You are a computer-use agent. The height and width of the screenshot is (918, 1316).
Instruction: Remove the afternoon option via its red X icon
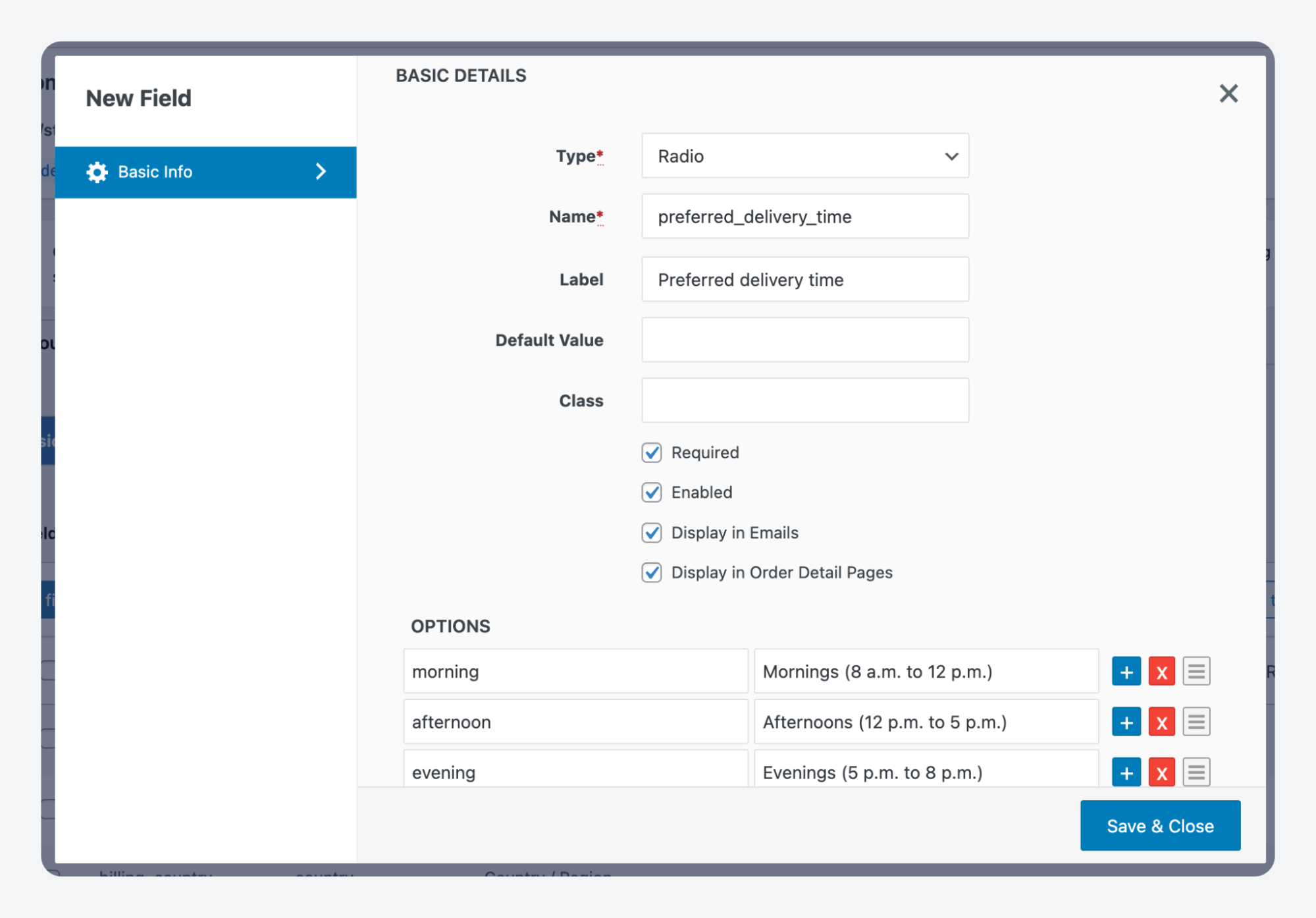click(1162, 722)
